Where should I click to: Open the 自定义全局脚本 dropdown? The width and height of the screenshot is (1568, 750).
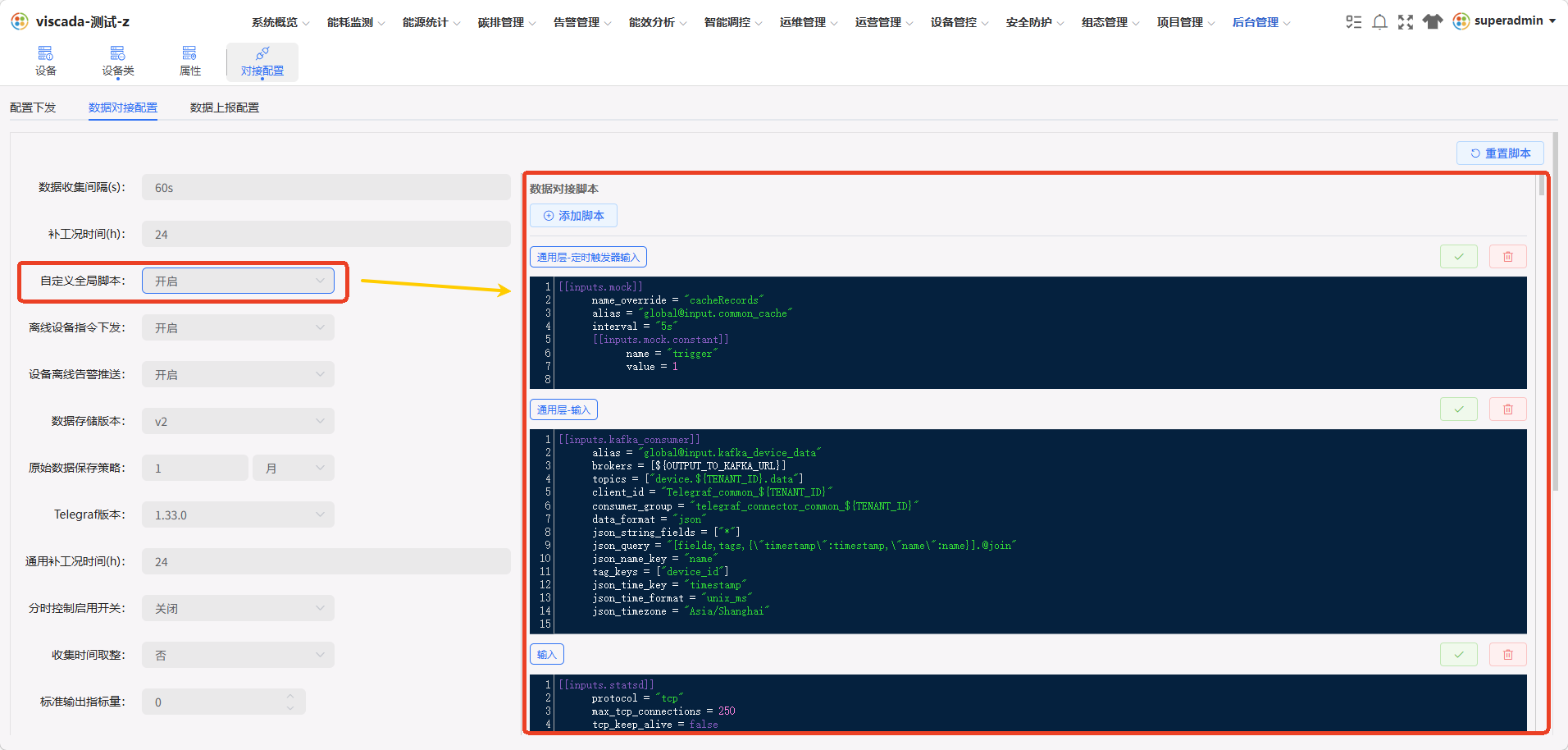pos(238,281)
